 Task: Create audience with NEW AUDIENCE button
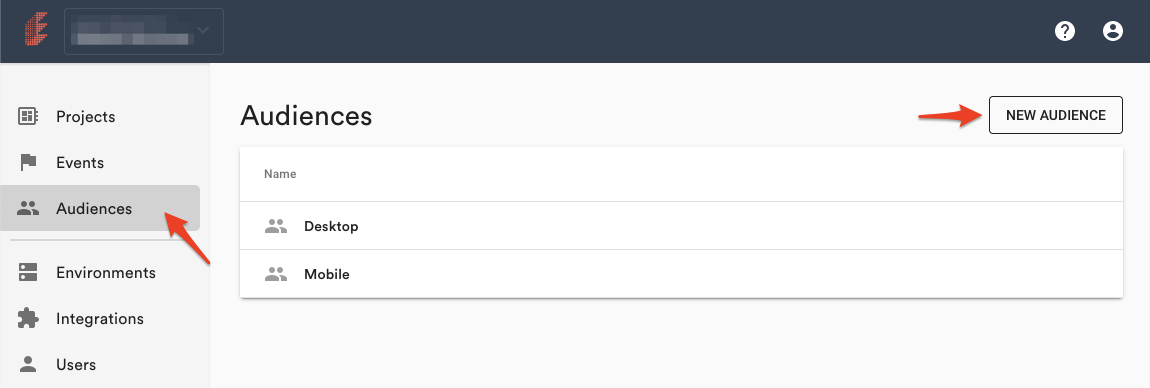pos(1055,115)
